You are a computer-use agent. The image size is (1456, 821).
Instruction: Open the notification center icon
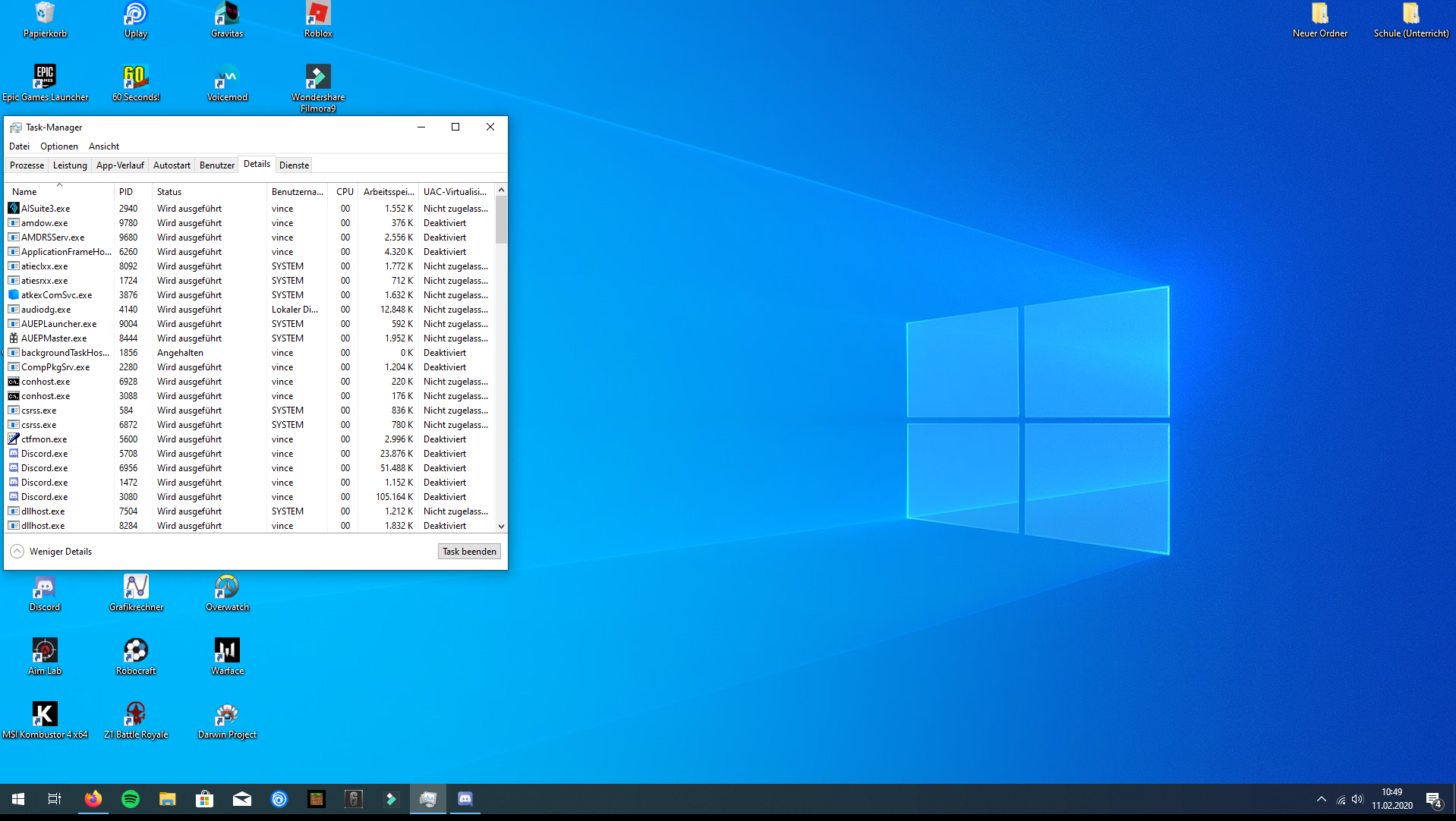1434,799
